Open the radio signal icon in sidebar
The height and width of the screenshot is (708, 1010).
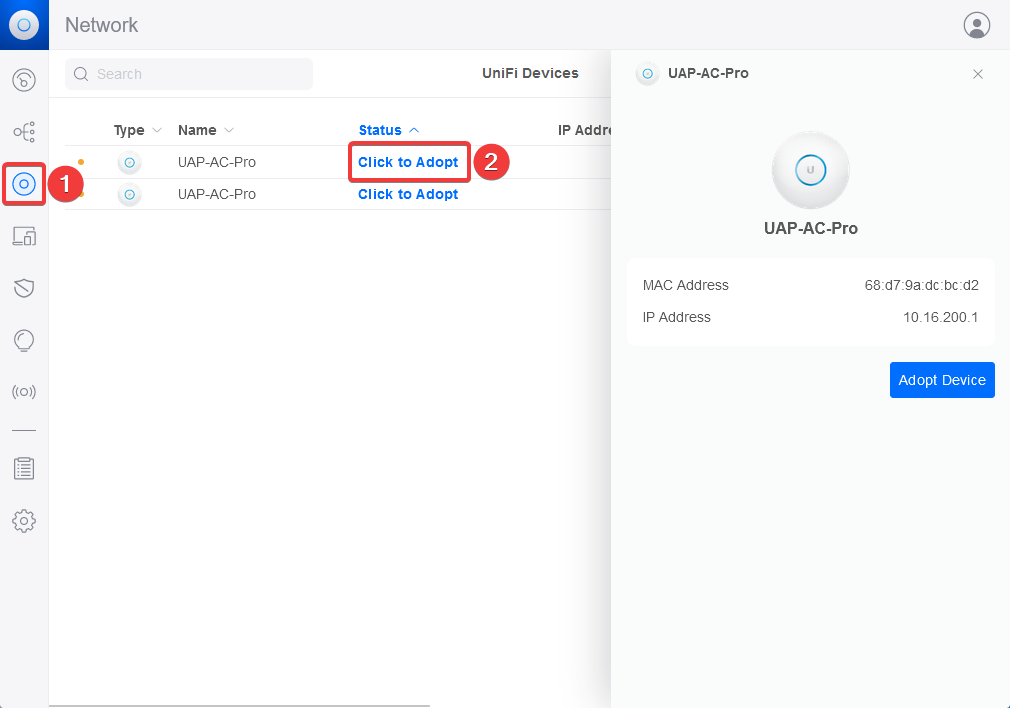(24, 392)
